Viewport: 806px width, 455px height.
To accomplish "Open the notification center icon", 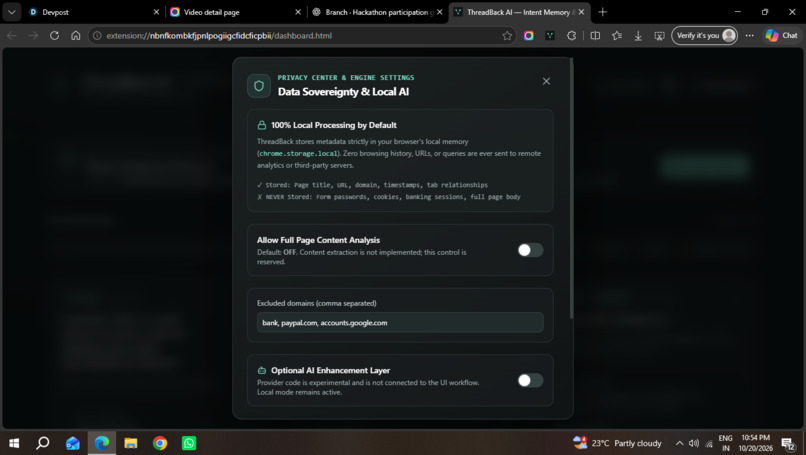I will 789,443.
